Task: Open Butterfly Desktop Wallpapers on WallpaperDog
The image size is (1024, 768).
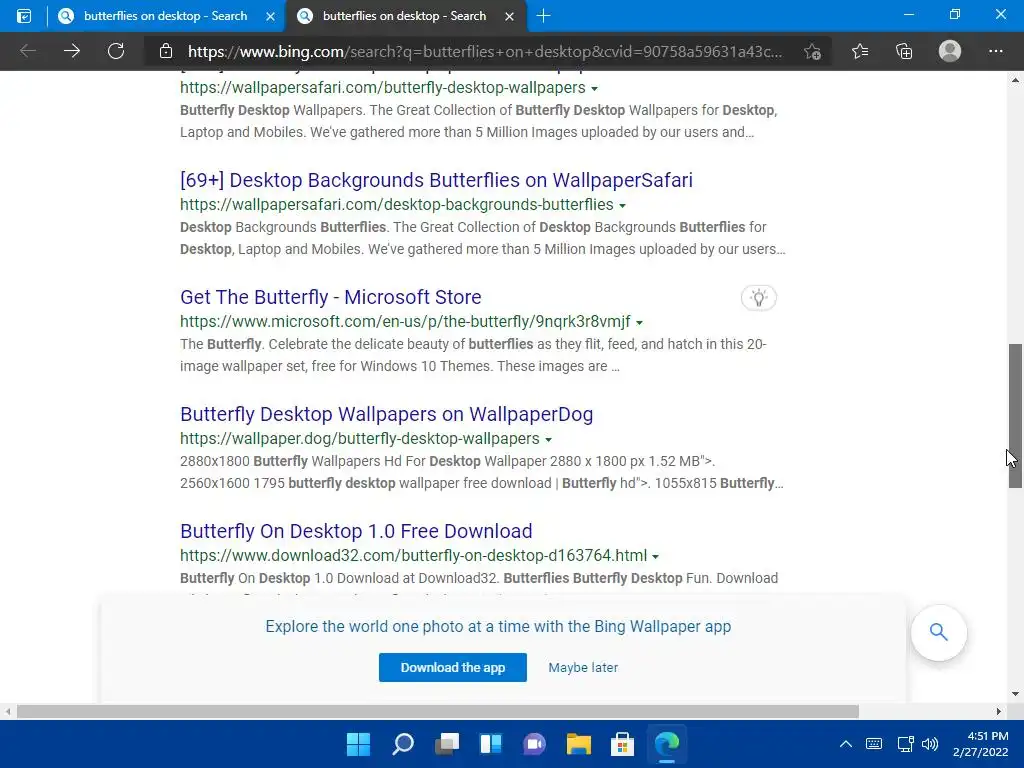Action: [387, 413]
